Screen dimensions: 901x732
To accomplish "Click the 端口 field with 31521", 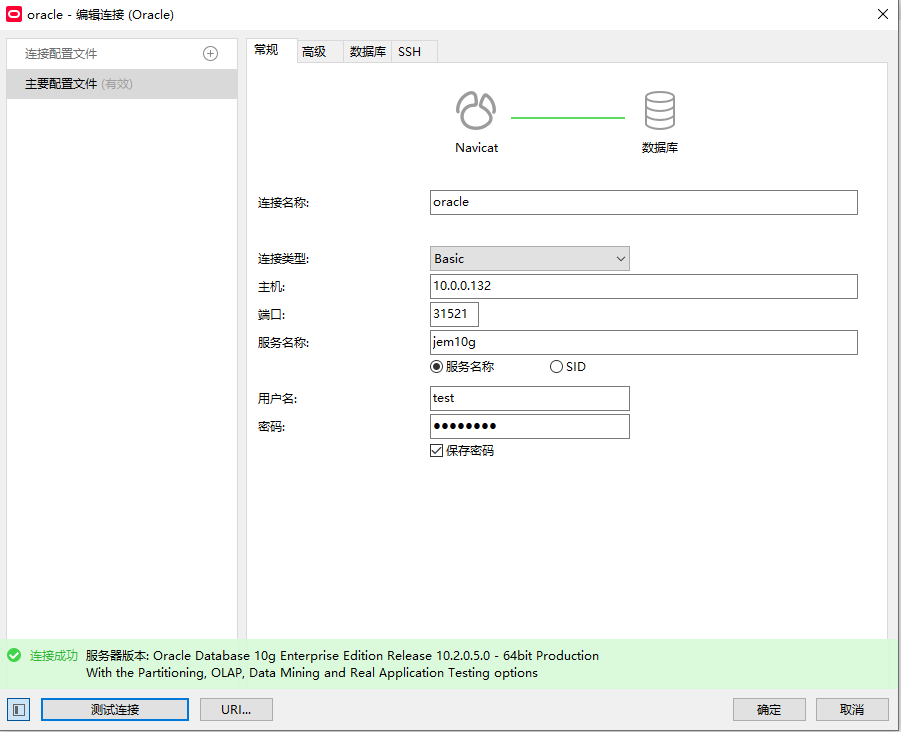I will (x=454, y=314).
